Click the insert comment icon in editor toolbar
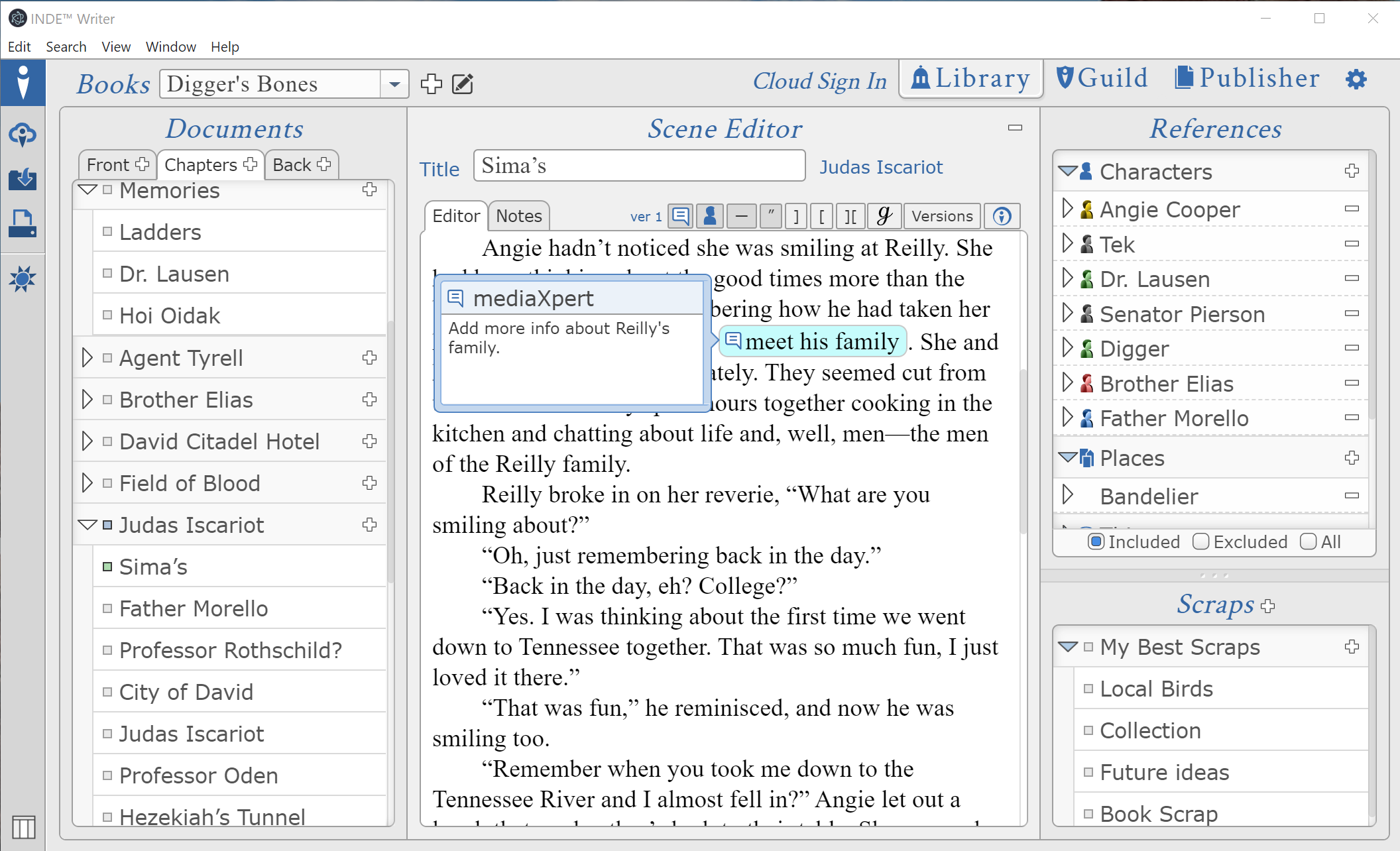 click(x=680, y=216)
